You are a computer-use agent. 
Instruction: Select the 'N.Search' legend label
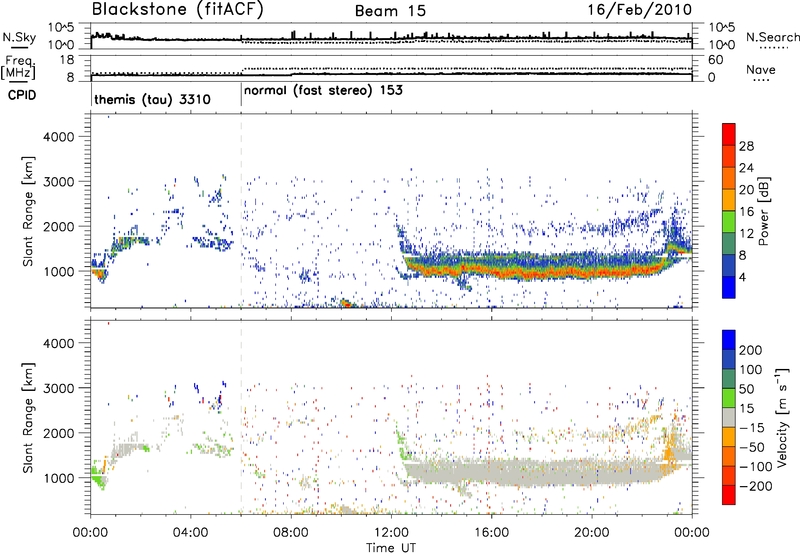[x=772, y=37]
